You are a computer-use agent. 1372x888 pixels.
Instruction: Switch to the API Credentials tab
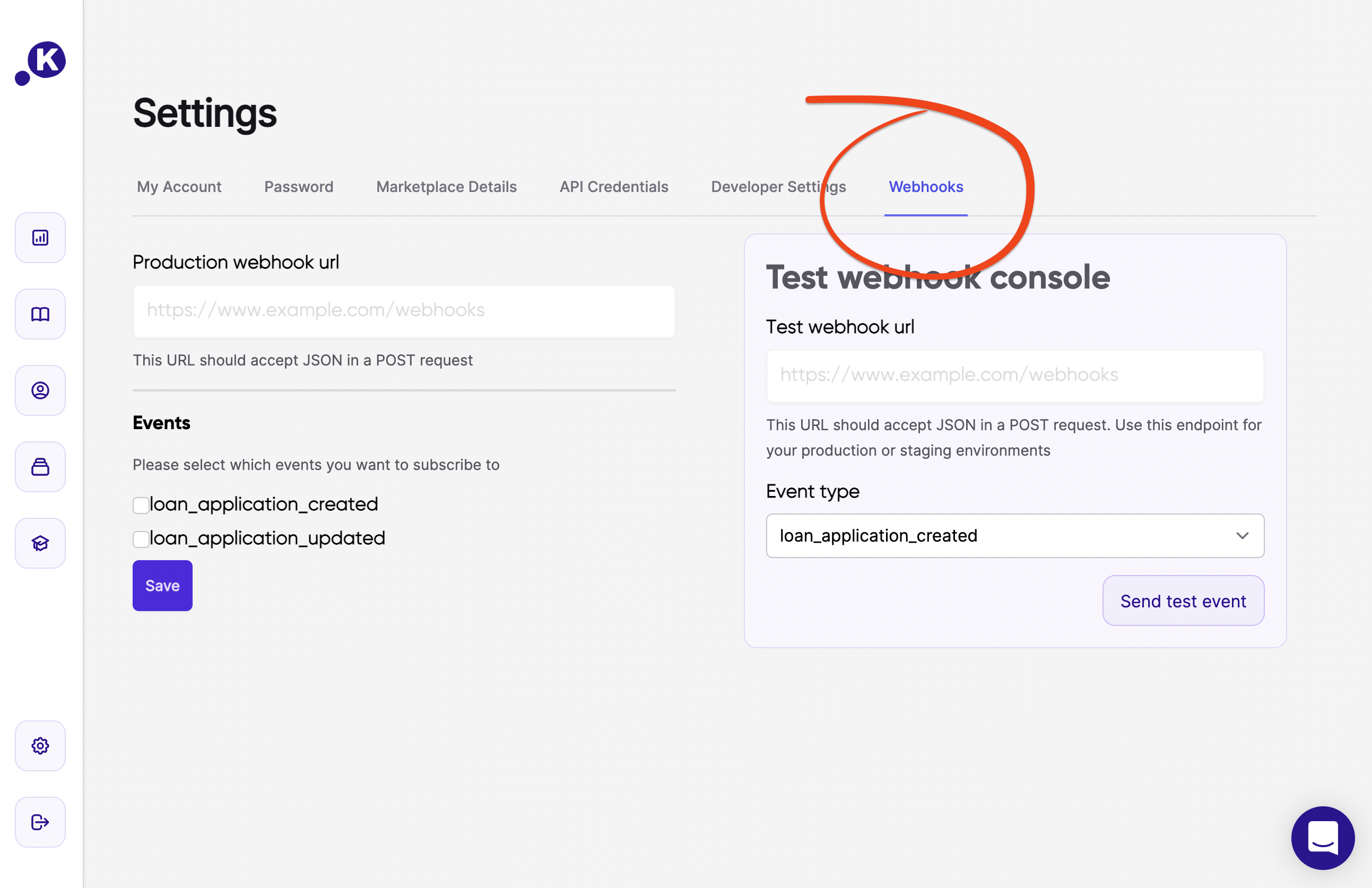click(x=613, y=187)
